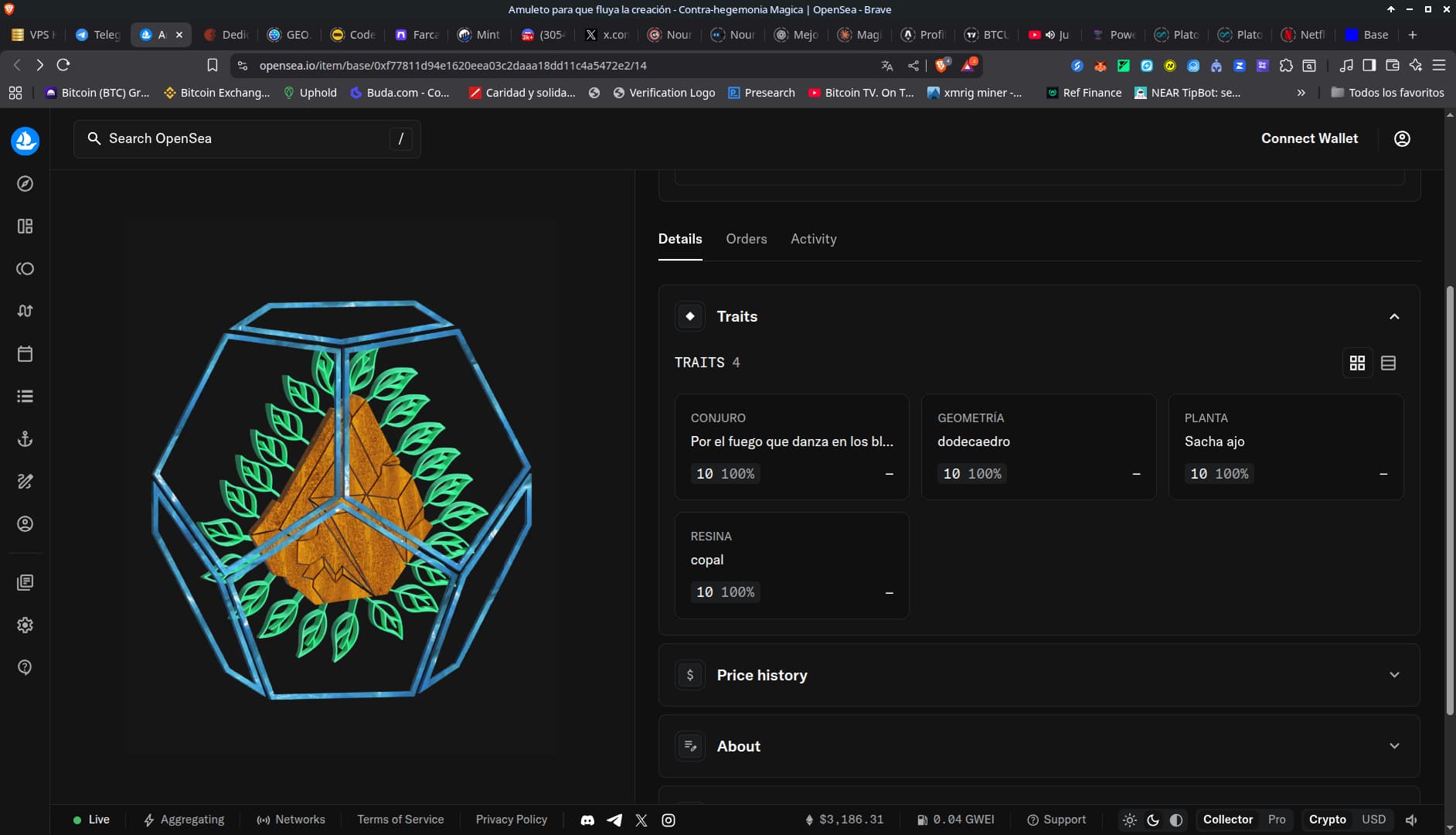Click the OpenSea sailboat logo
Screen dimensions: 1456x835
tap(25, 141)
